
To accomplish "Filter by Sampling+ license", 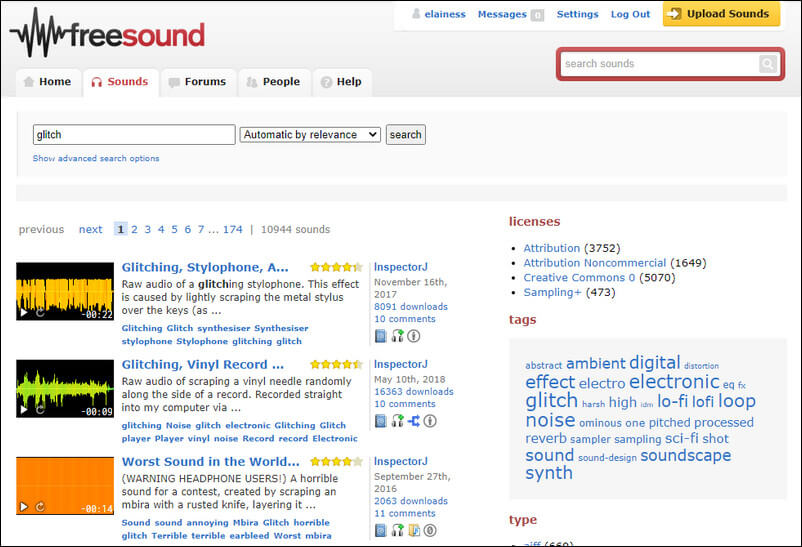I will click(x=552, y=293).
